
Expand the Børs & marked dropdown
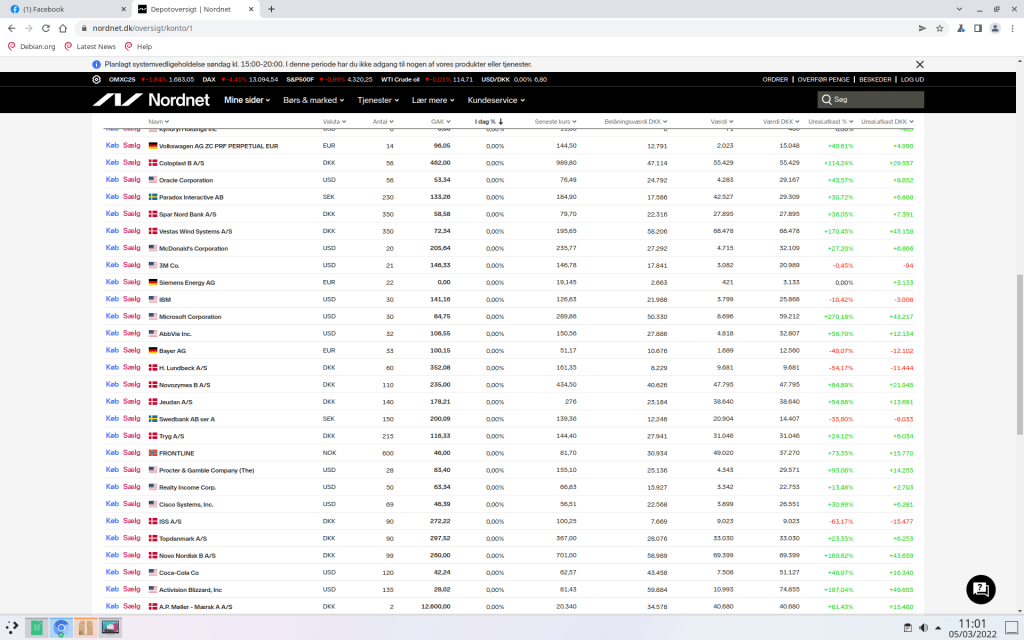pos(313,100)
